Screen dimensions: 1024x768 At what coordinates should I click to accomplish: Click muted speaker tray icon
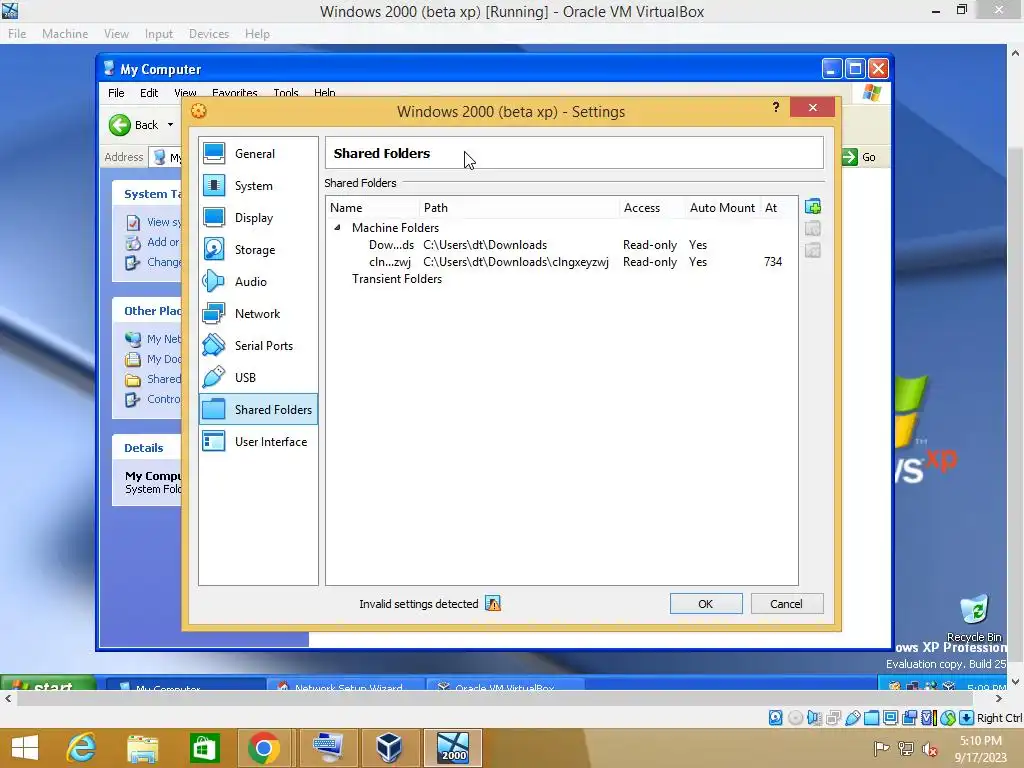click(x=930, y=749)
